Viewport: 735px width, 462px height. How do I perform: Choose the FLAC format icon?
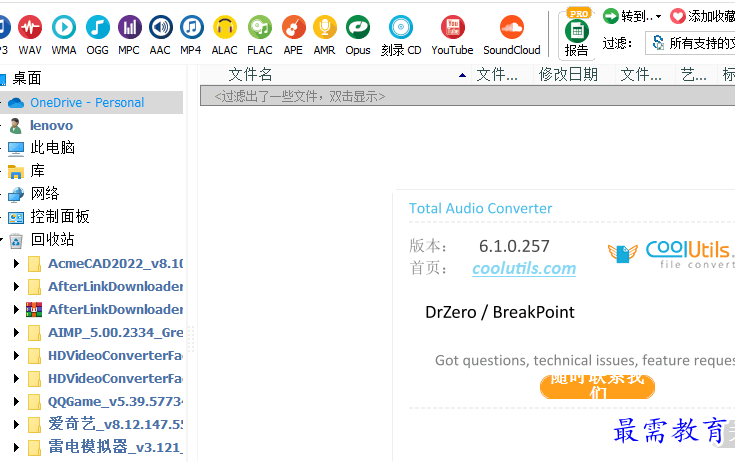[260, 28]
